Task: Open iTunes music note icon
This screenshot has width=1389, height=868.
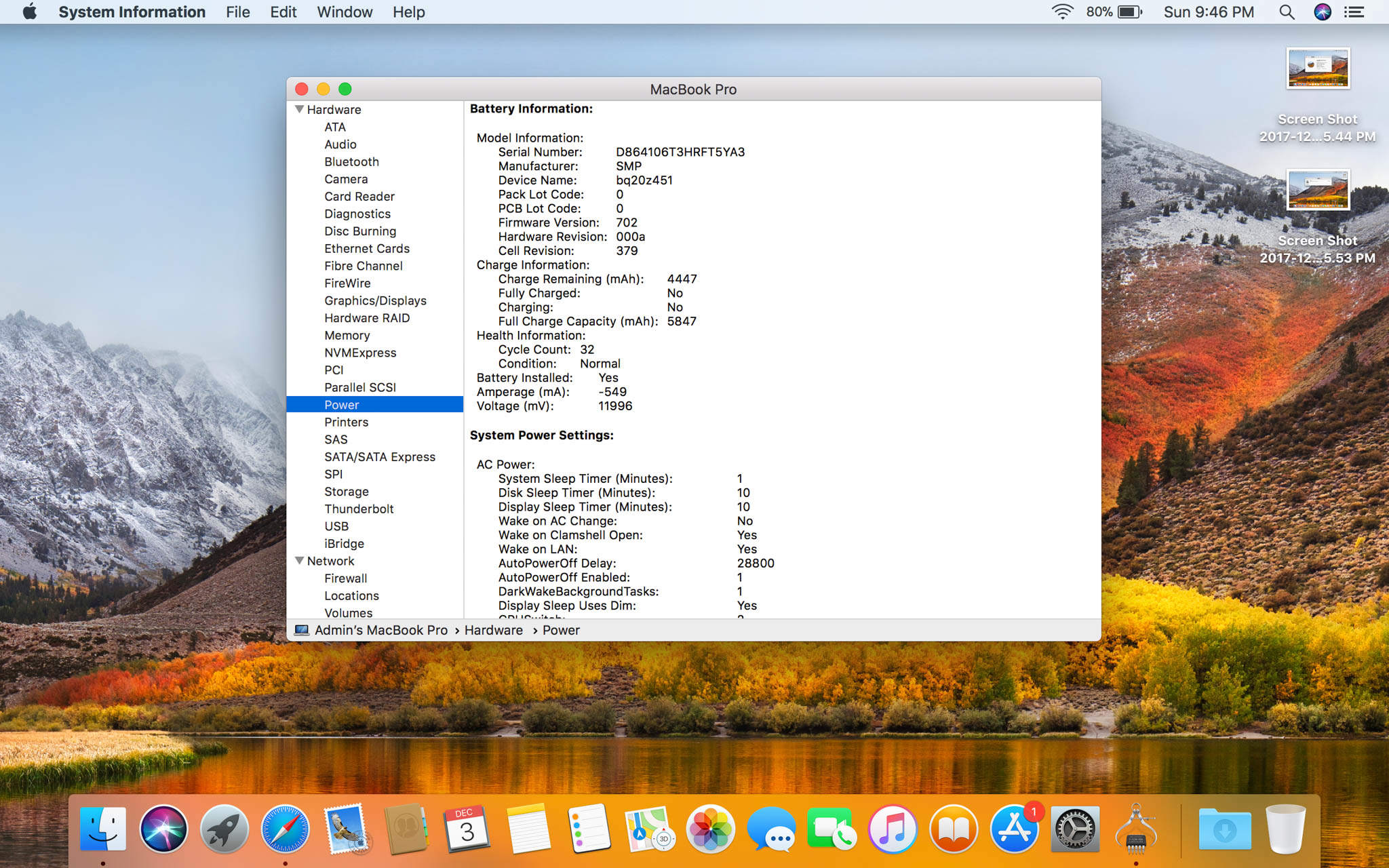Action: click(893, 828)
